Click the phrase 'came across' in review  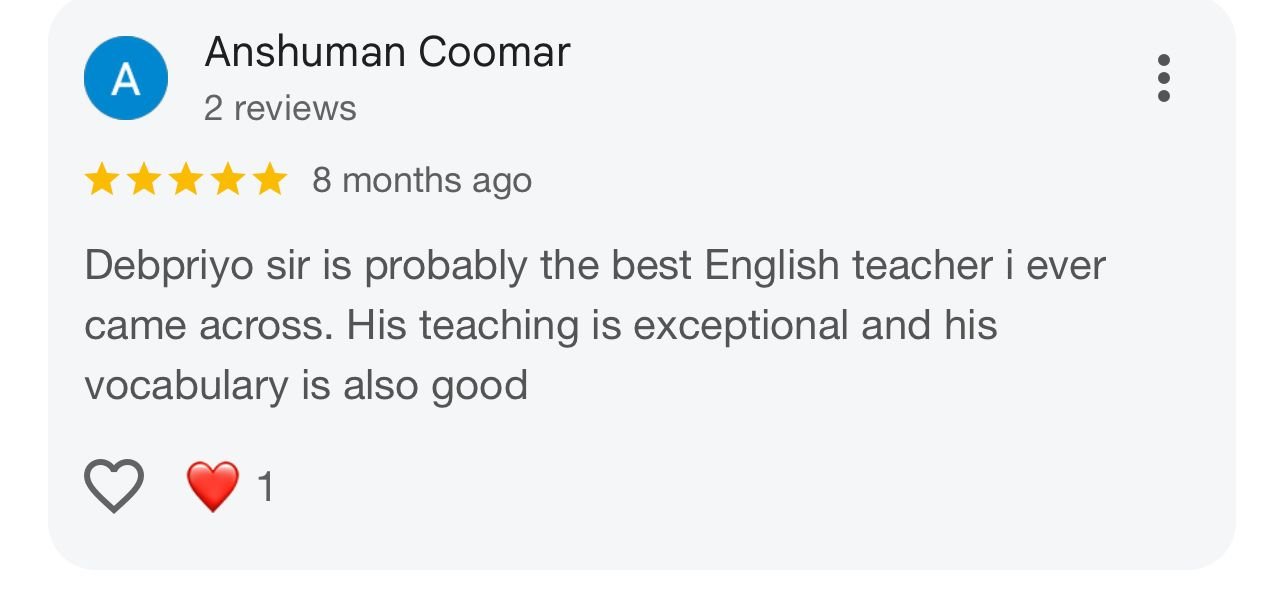[207, 326]
